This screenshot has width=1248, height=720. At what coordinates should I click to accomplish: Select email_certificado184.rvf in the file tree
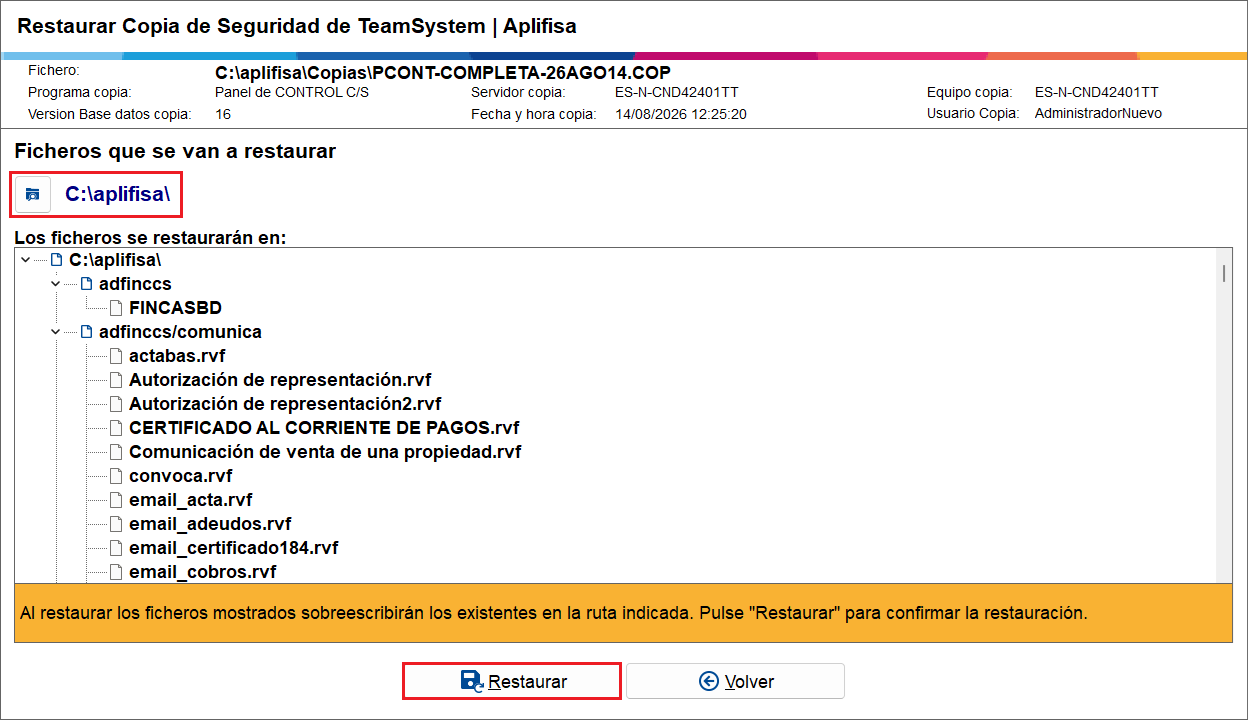point(234,548)
